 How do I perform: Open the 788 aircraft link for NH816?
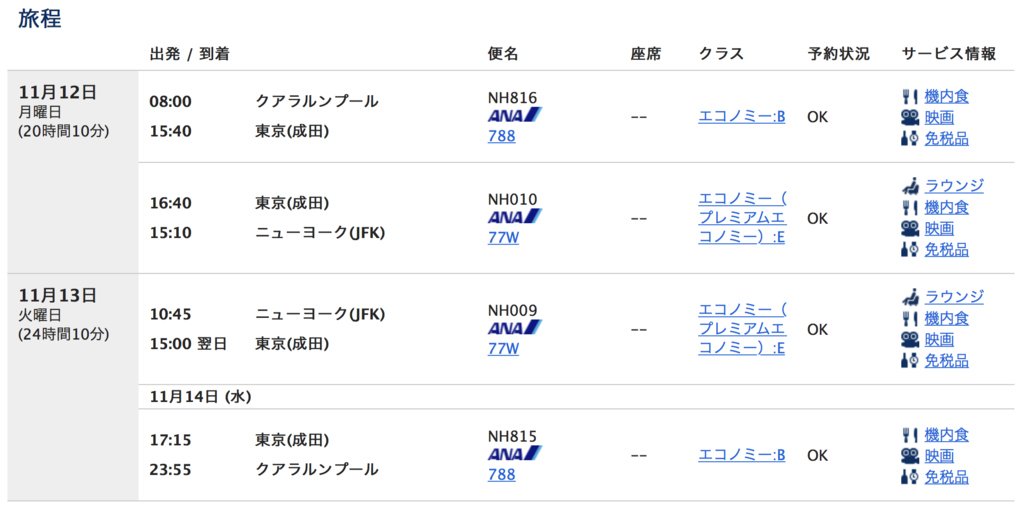(502, 136)
